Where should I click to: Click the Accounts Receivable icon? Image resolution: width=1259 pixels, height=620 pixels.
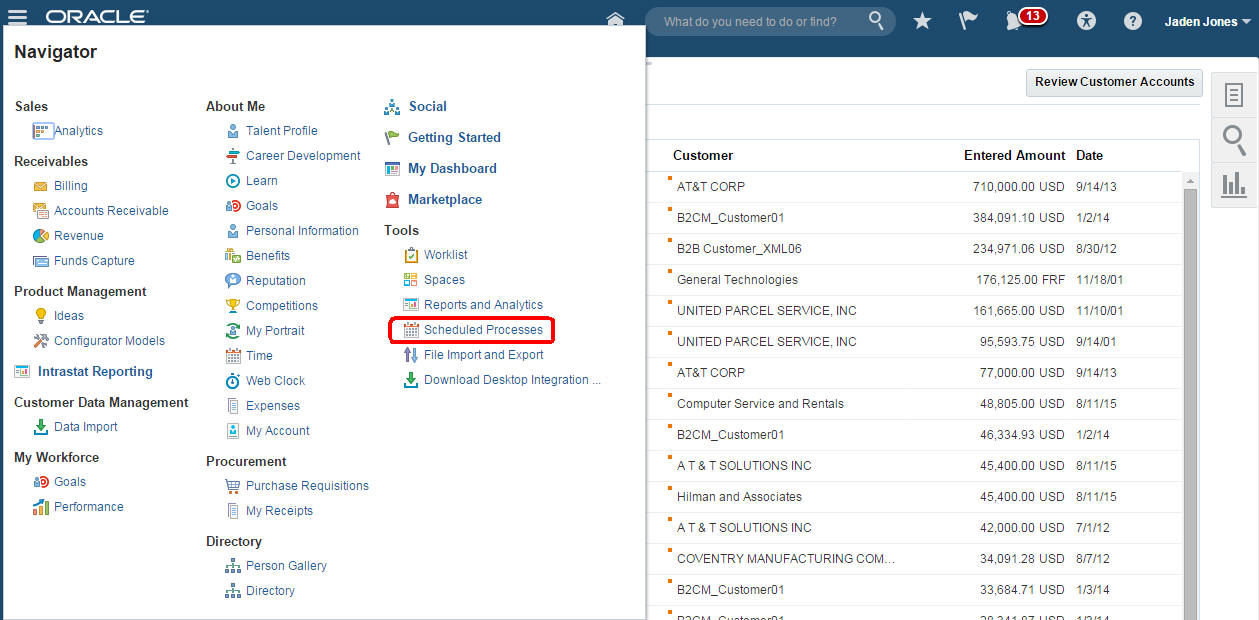pyautogui.click(x=41, y=211)
